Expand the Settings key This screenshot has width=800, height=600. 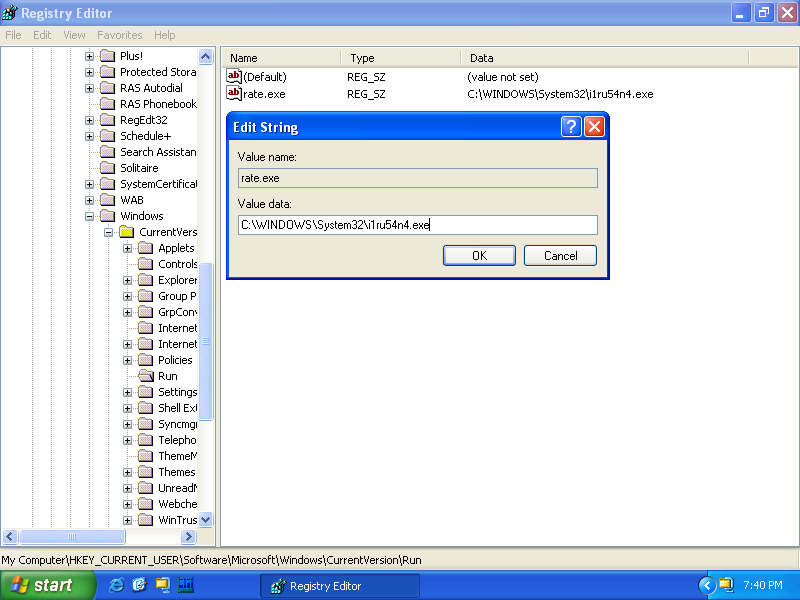128,392
